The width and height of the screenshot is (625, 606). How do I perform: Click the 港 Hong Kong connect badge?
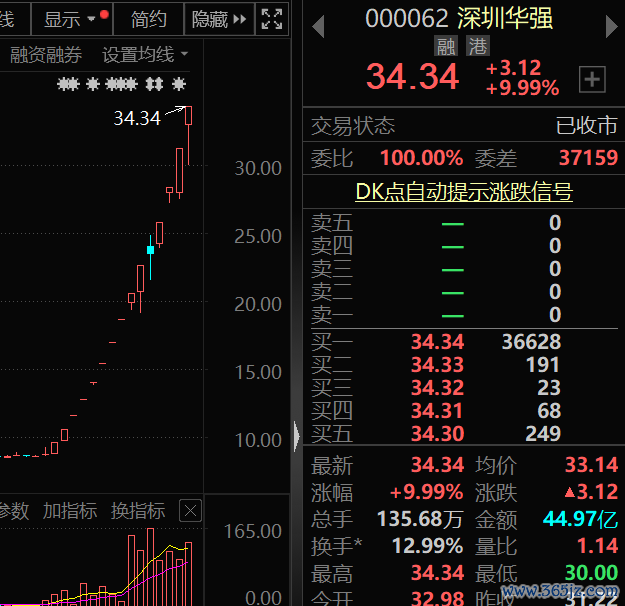point(478,46)
